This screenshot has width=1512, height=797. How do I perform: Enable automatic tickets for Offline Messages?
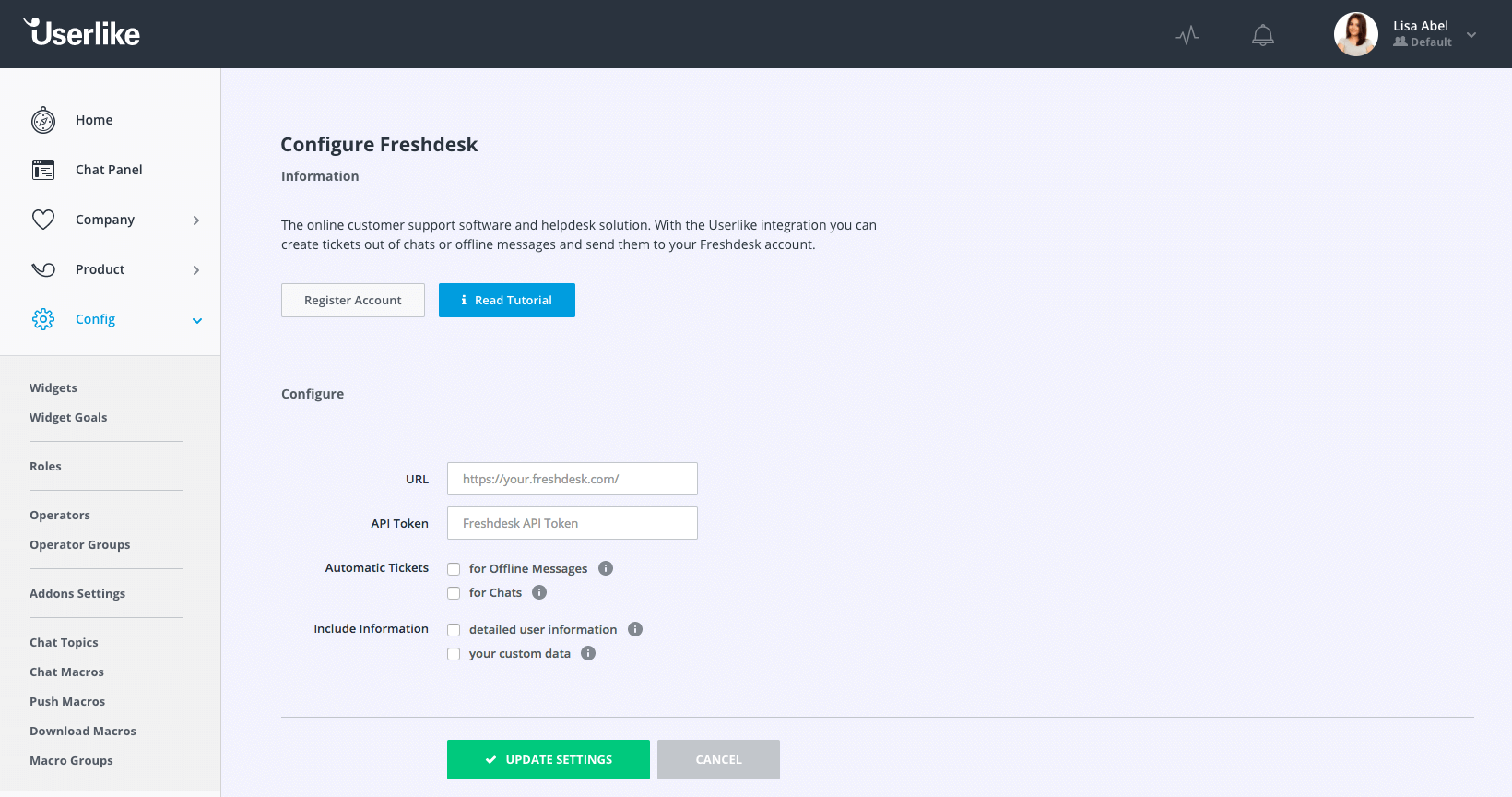tap(454, 569)
